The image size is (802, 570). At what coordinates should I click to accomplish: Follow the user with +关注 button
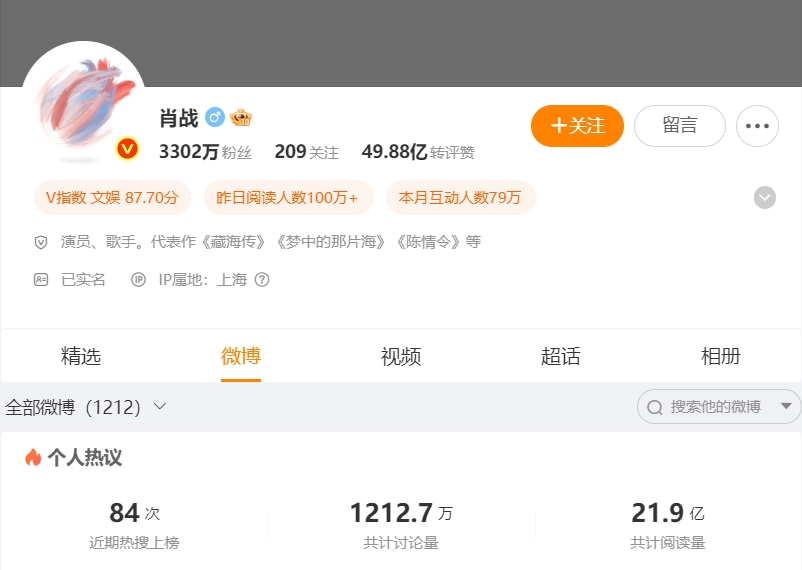tap(577, 126)
